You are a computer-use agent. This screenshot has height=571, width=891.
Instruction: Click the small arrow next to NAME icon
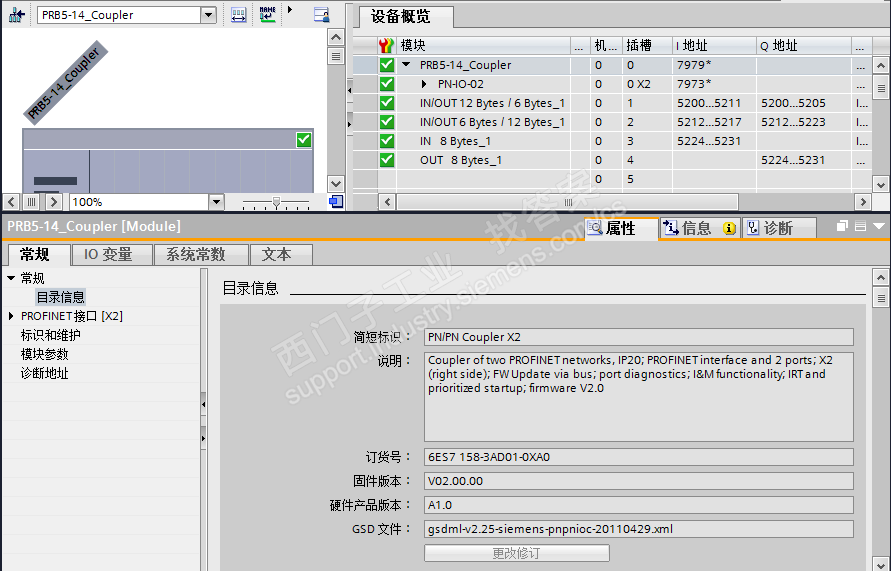click(x=290, y=10)
